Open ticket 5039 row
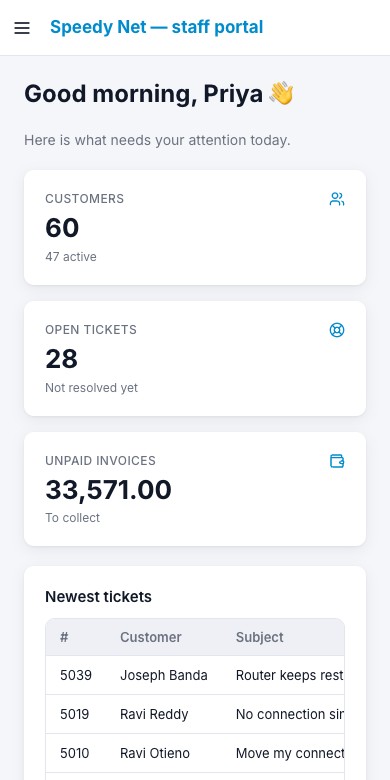Screen dimensions: 390x780 pos(195,675)
